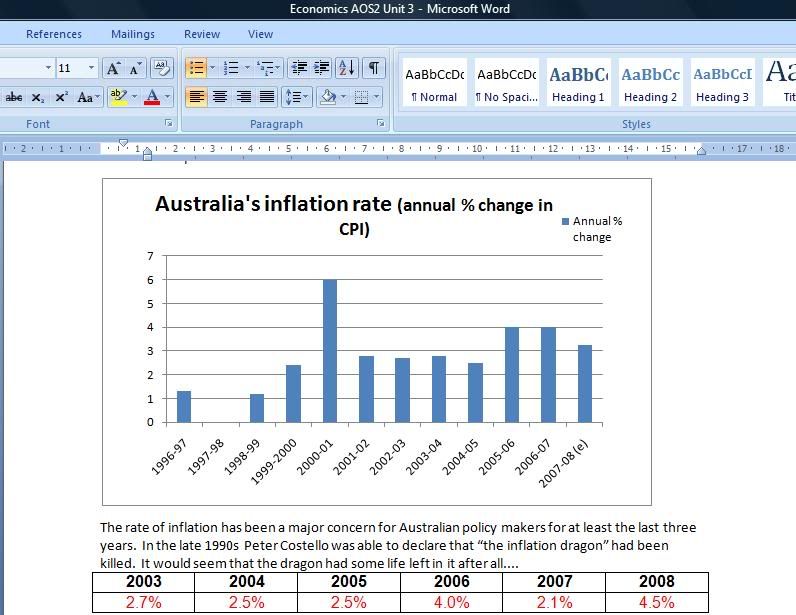Toggle show/hide paragraph marks
Screen dimensions: 796x615
pyautogui.click(x=373, y=68)
